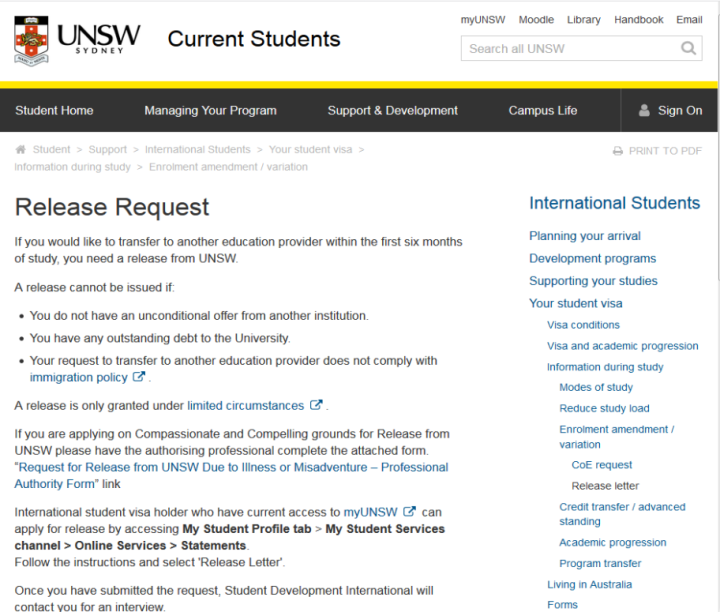Click the UNSW Sydney crest logo
The height and width of the screenshot is (612, 720).
(x=31, y=40)
